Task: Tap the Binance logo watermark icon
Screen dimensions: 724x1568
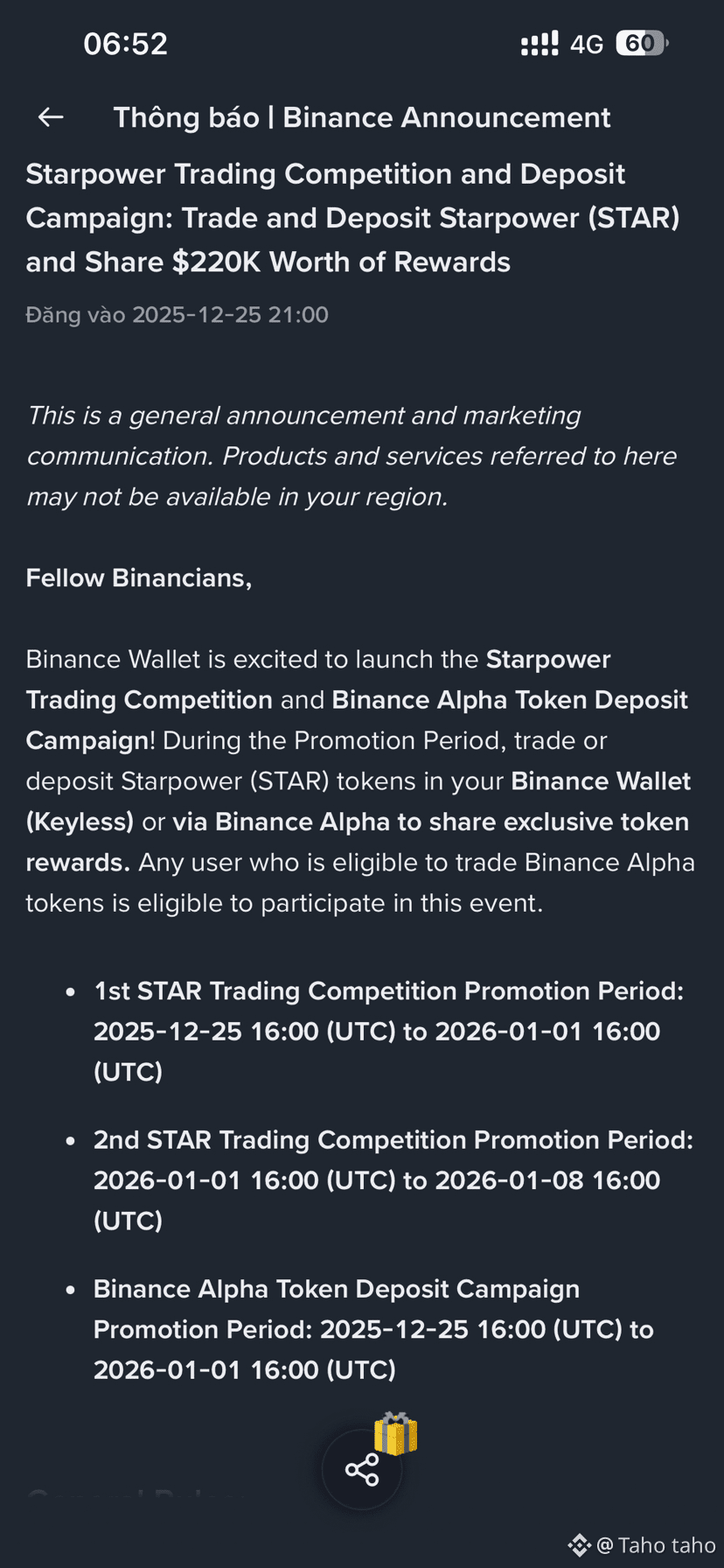Action: tap(579, 1545)
